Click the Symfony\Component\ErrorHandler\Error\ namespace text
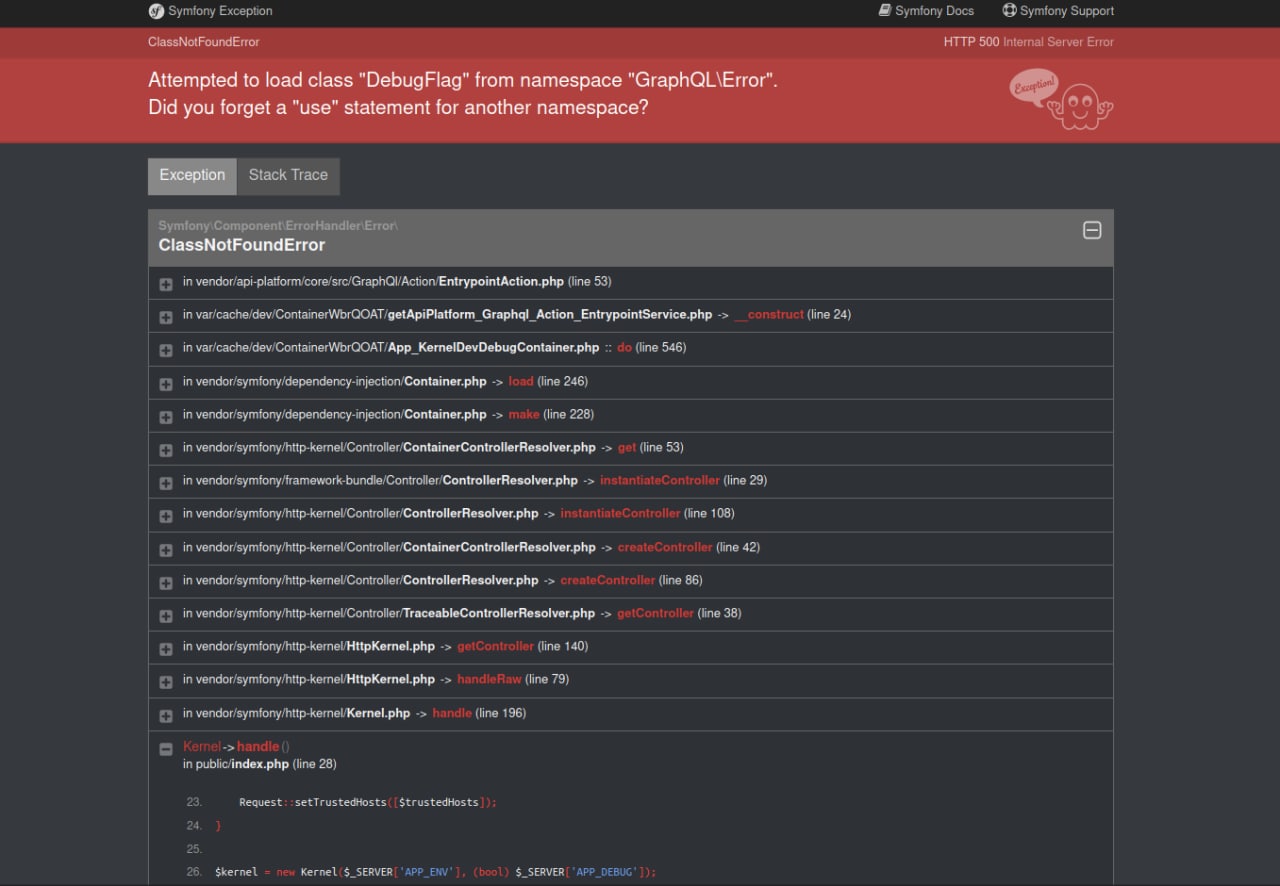The height and width of the screenshot is (886, 1280). (x=278, y=226)
